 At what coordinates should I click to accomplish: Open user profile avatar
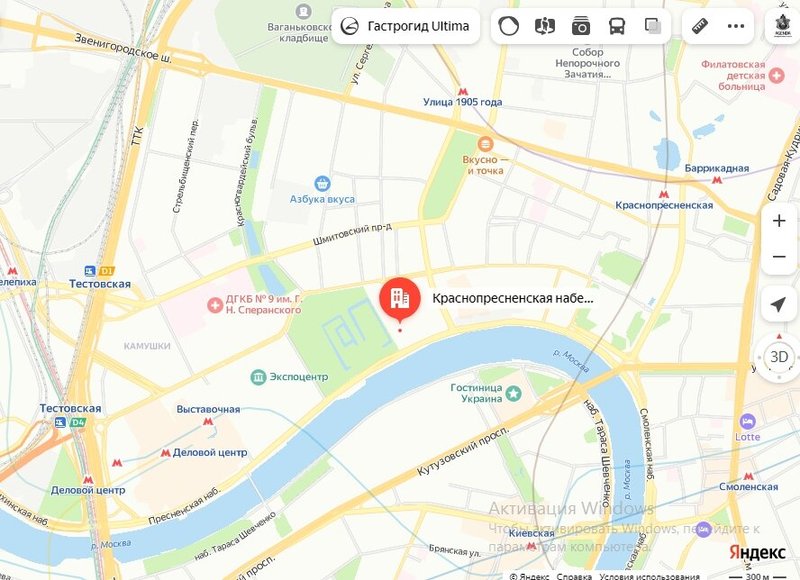[x=783, y=26]
